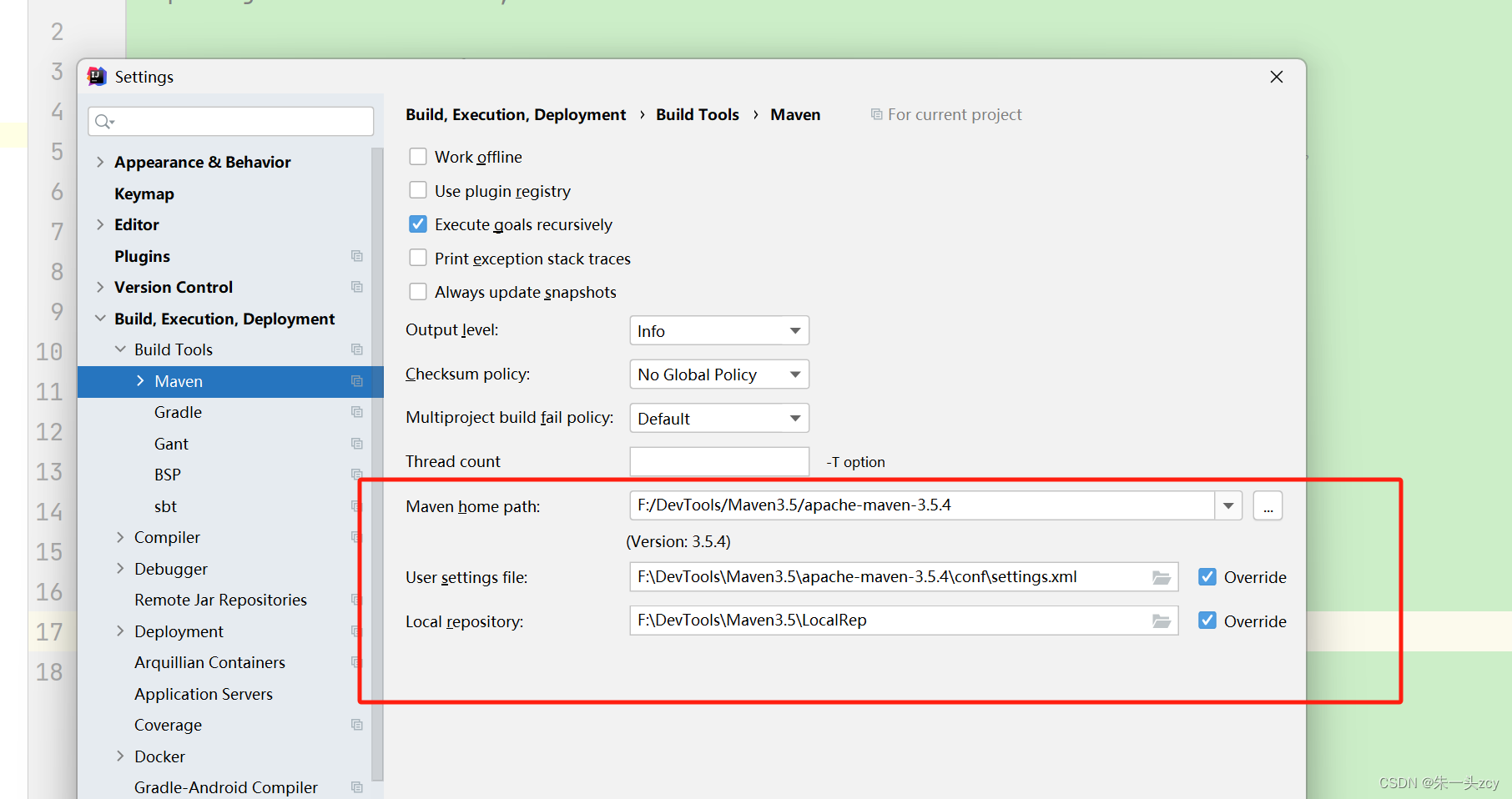1512x799 pixels.
Task: Toggle Override for Local repository
Action: tap(1207, 621)
